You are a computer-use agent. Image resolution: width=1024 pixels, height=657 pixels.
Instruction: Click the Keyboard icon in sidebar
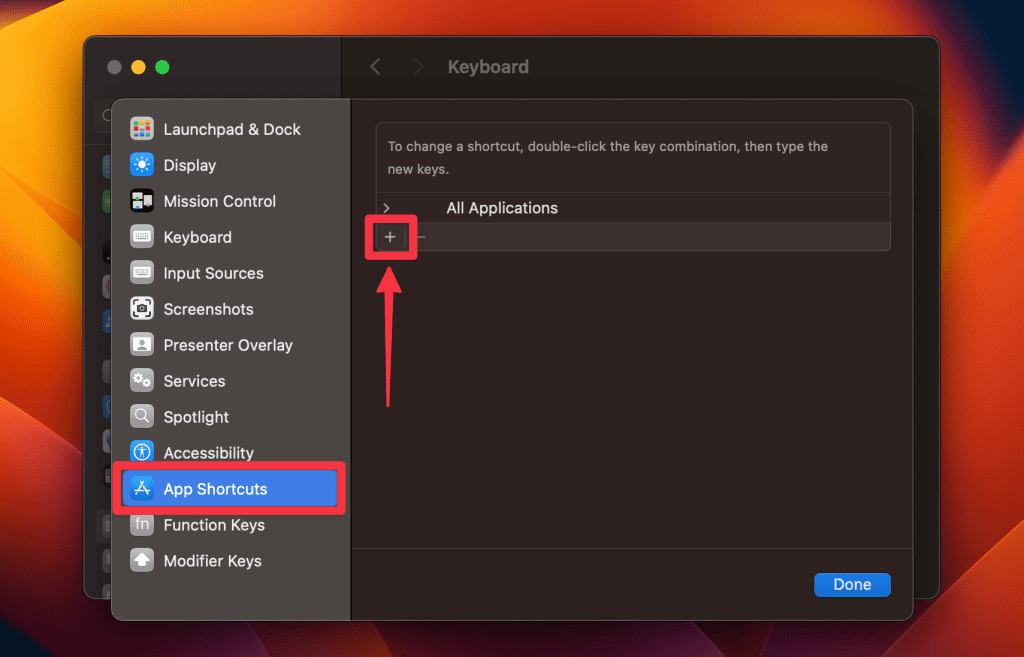(142, 237)
